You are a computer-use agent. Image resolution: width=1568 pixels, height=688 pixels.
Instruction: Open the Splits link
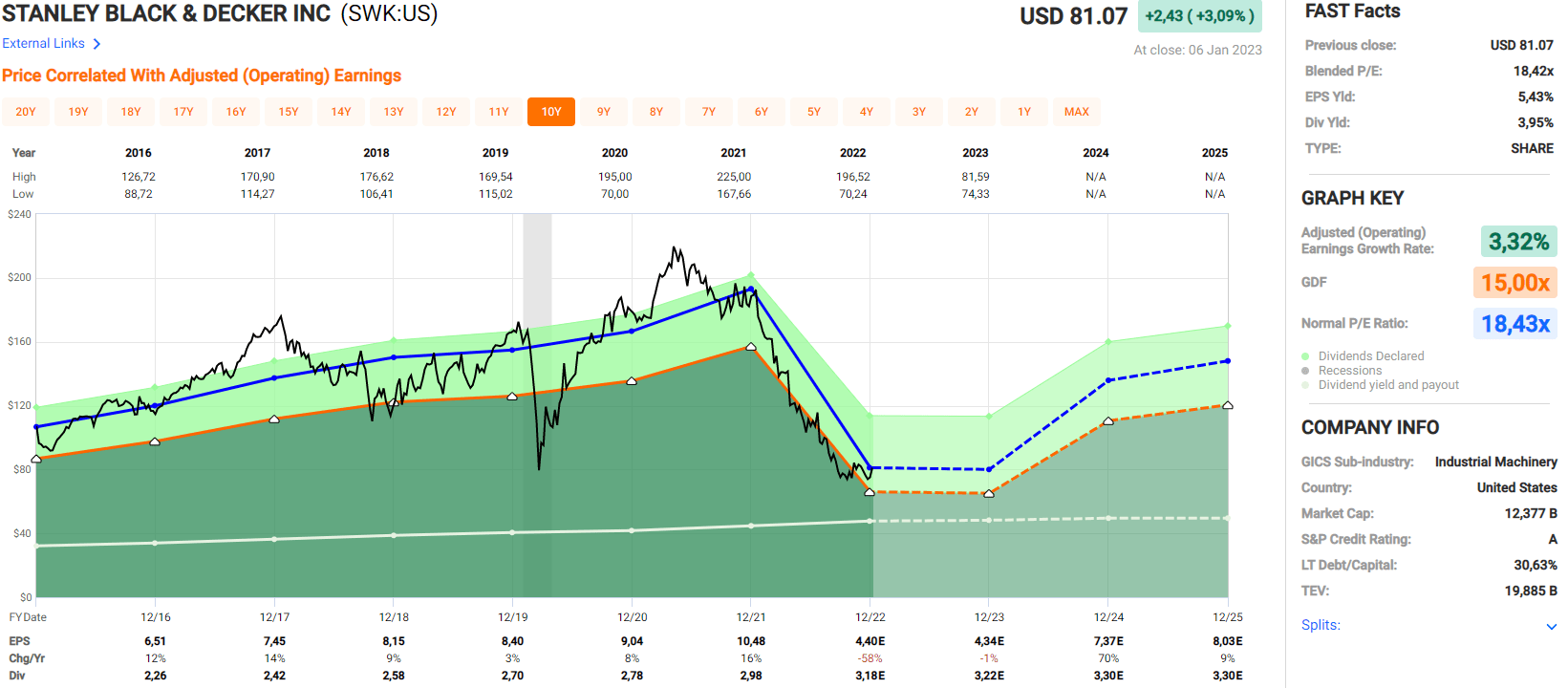point(1321,625)
